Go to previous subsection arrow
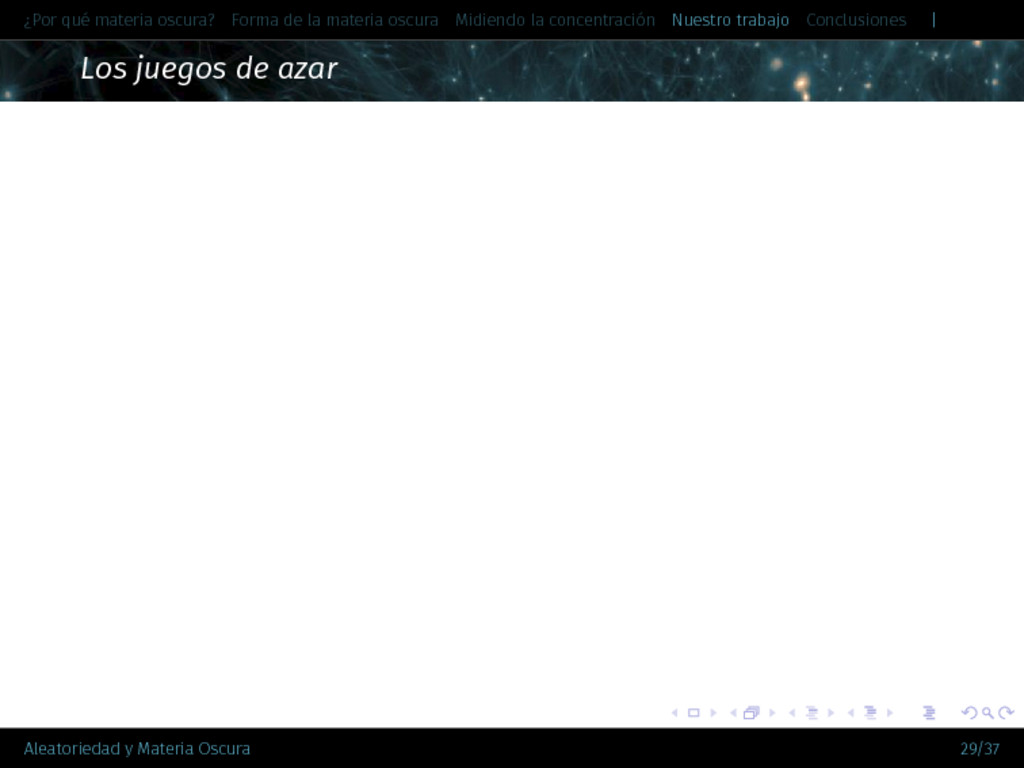This screenshot has width=1024, height=768. (x=792, y=713)
